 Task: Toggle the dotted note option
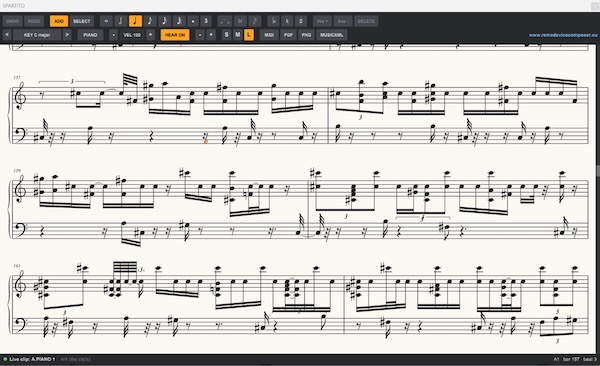[x=193, y=21]
